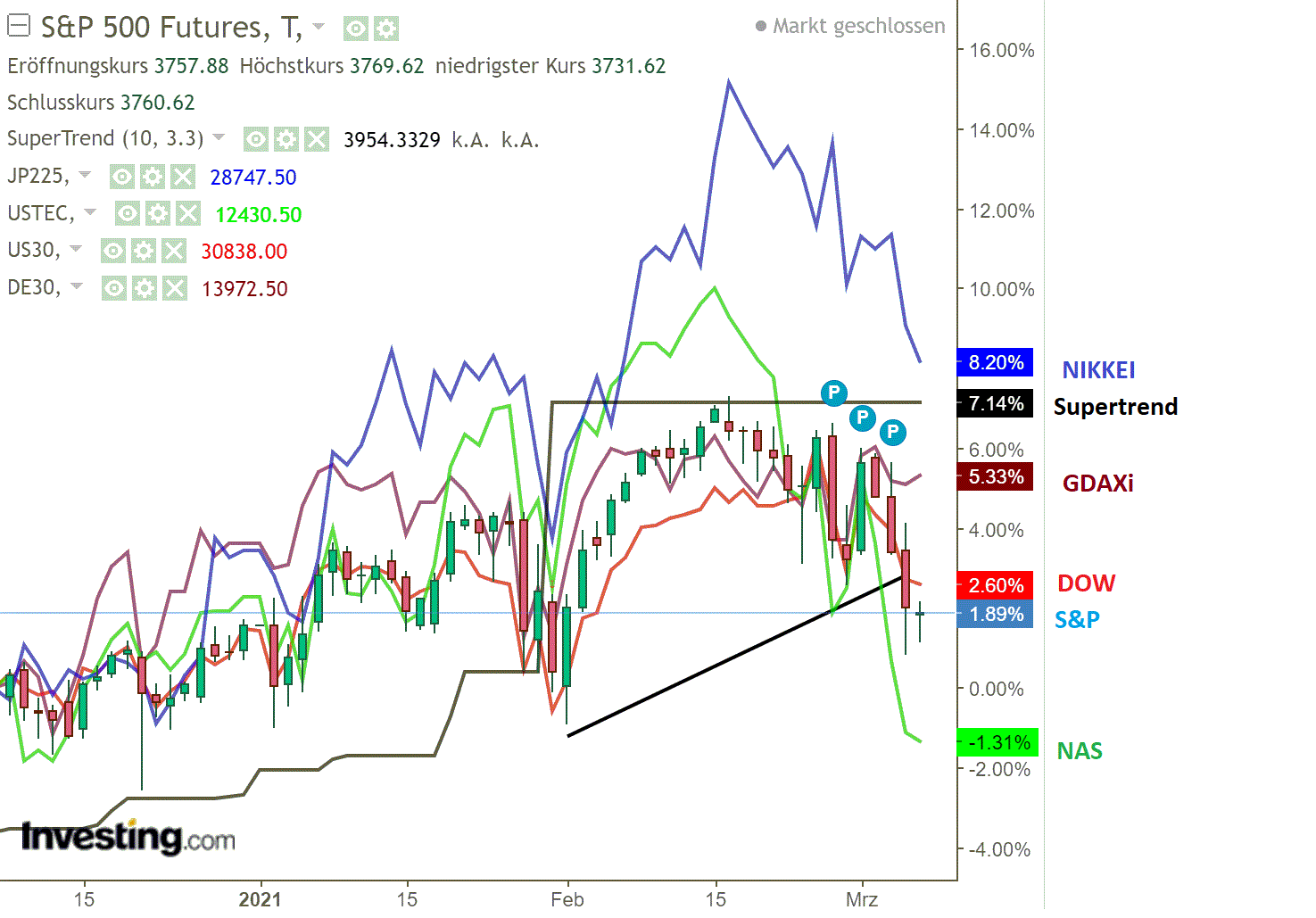Open the S&P 500 Futures title dropdown arrow
This screenshot has height=918, width=1316.
pos(319,27)
